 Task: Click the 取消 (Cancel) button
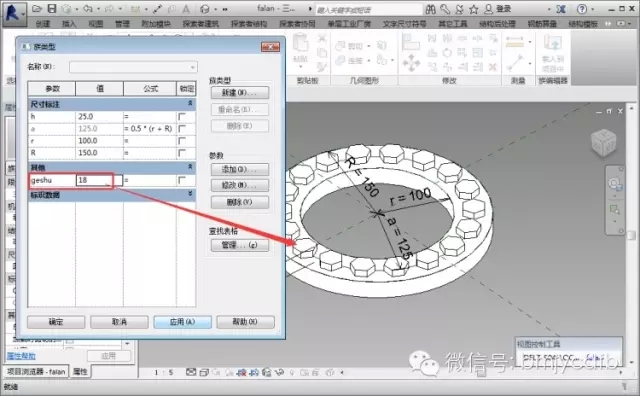119,322
